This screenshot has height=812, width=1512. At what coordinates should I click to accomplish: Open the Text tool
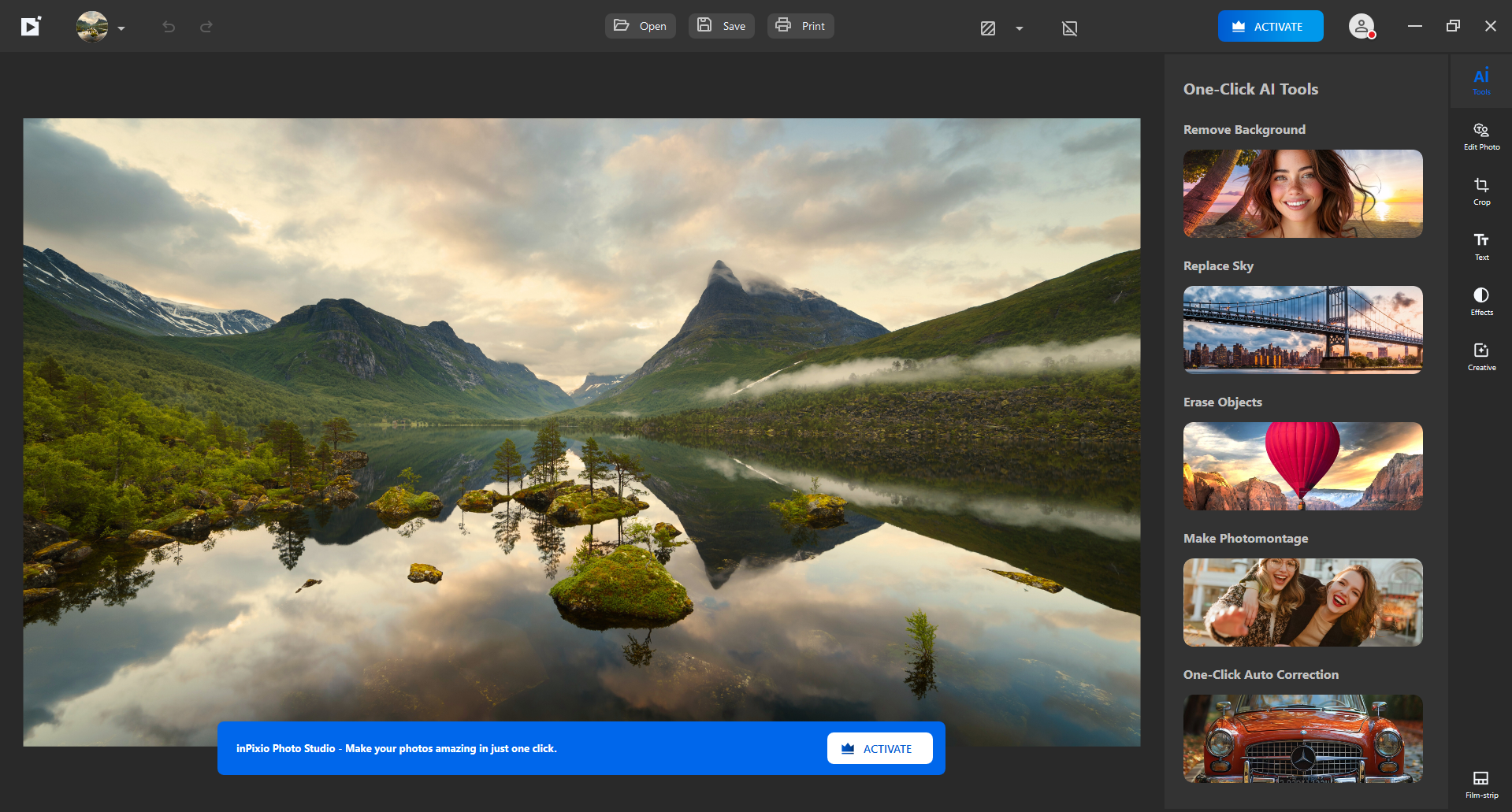(1481, 246)
